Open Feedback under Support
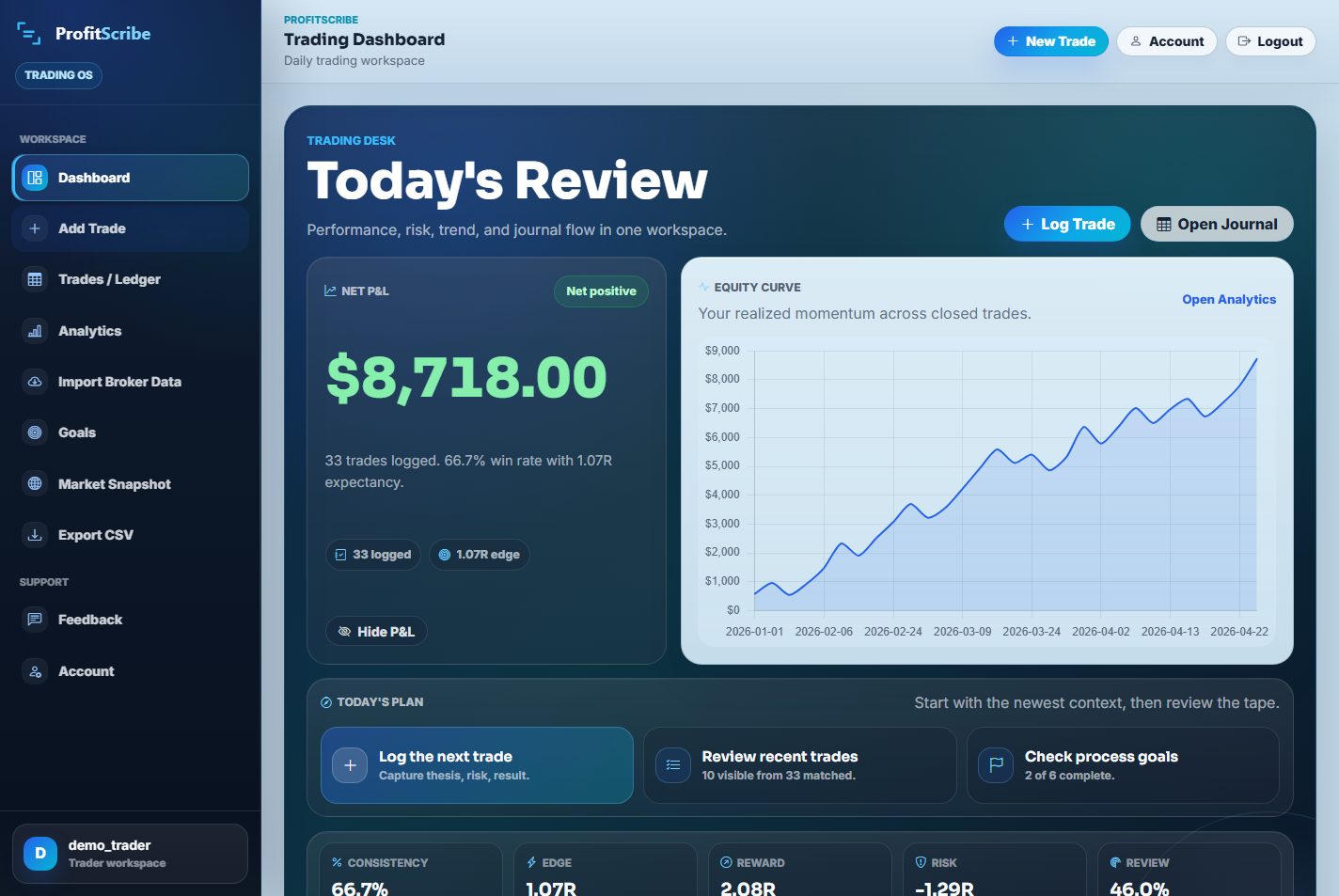The height and width of the screenshot is (896, 1339). click(130, 620)
